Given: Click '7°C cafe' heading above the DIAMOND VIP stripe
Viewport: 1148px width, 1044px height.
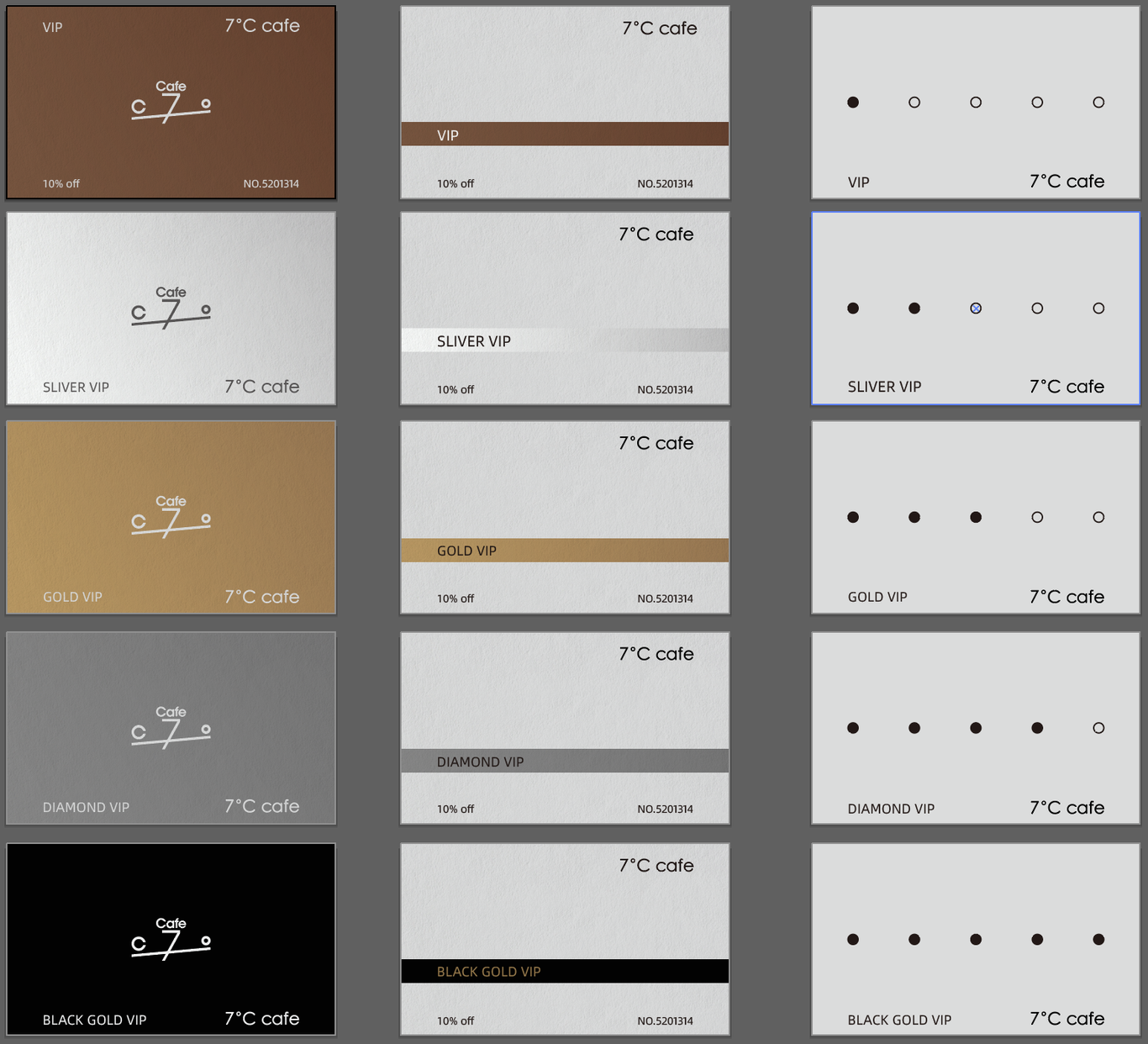Looking at the screenshot, I should pos(656,654).
